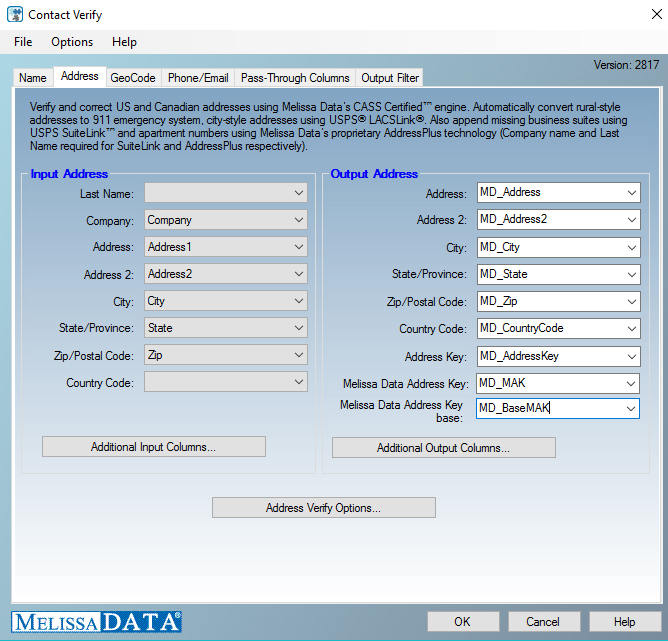
Task: Expand the input City dropdown
Action: 226,301
